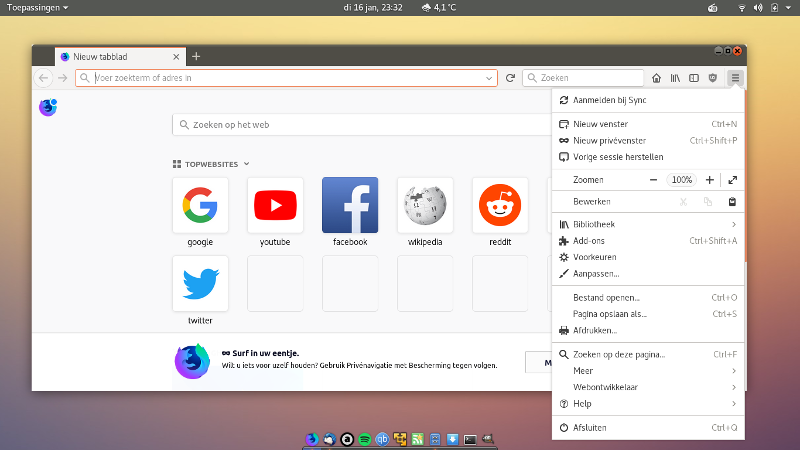Select Vorige sessie herstellen

(x=648, y=157)
